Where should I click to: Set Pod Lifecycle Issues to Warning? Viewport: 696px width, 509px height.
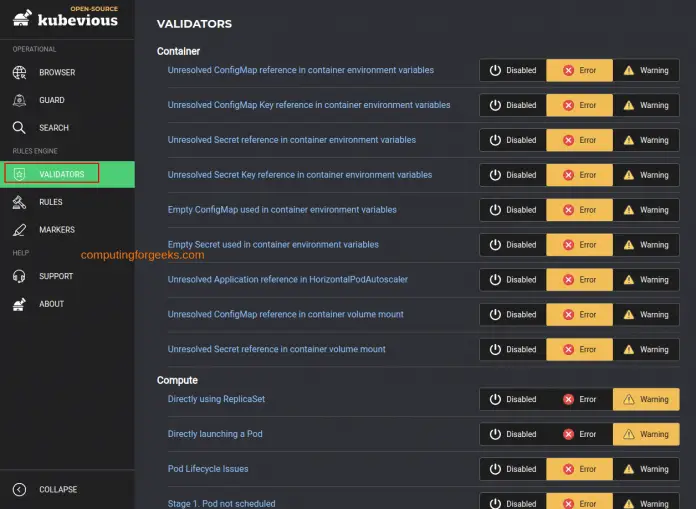[x=646, y=469]
